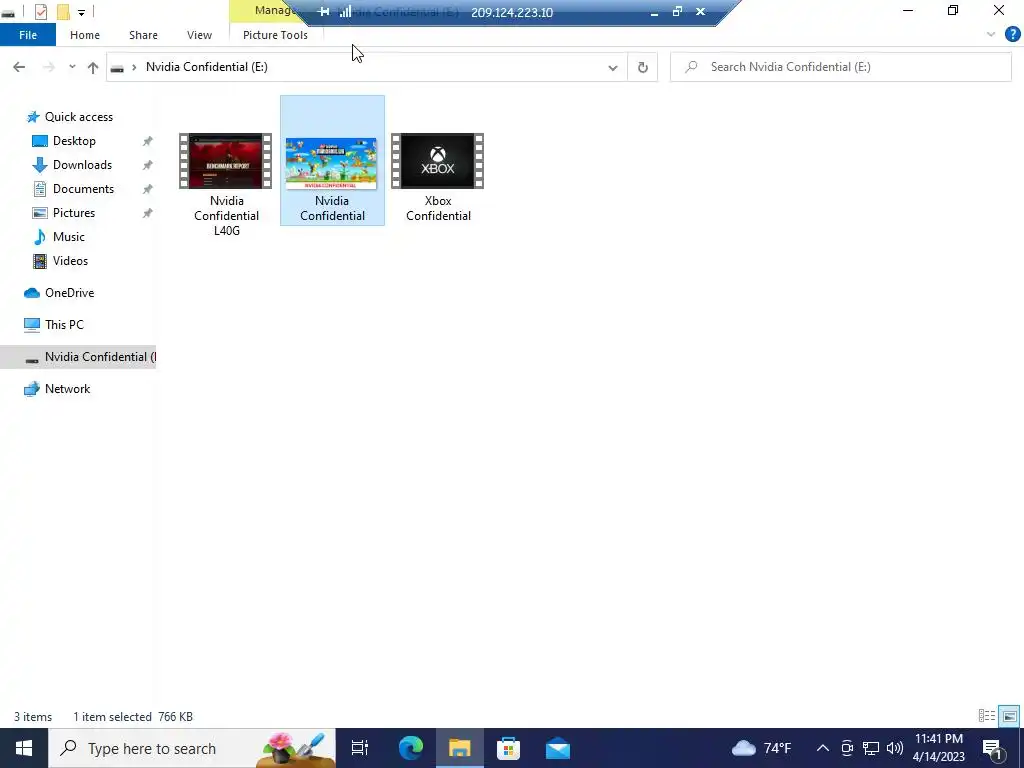Click the forward navigation arrow
1024x768 pixels.
tap(48, 67)
